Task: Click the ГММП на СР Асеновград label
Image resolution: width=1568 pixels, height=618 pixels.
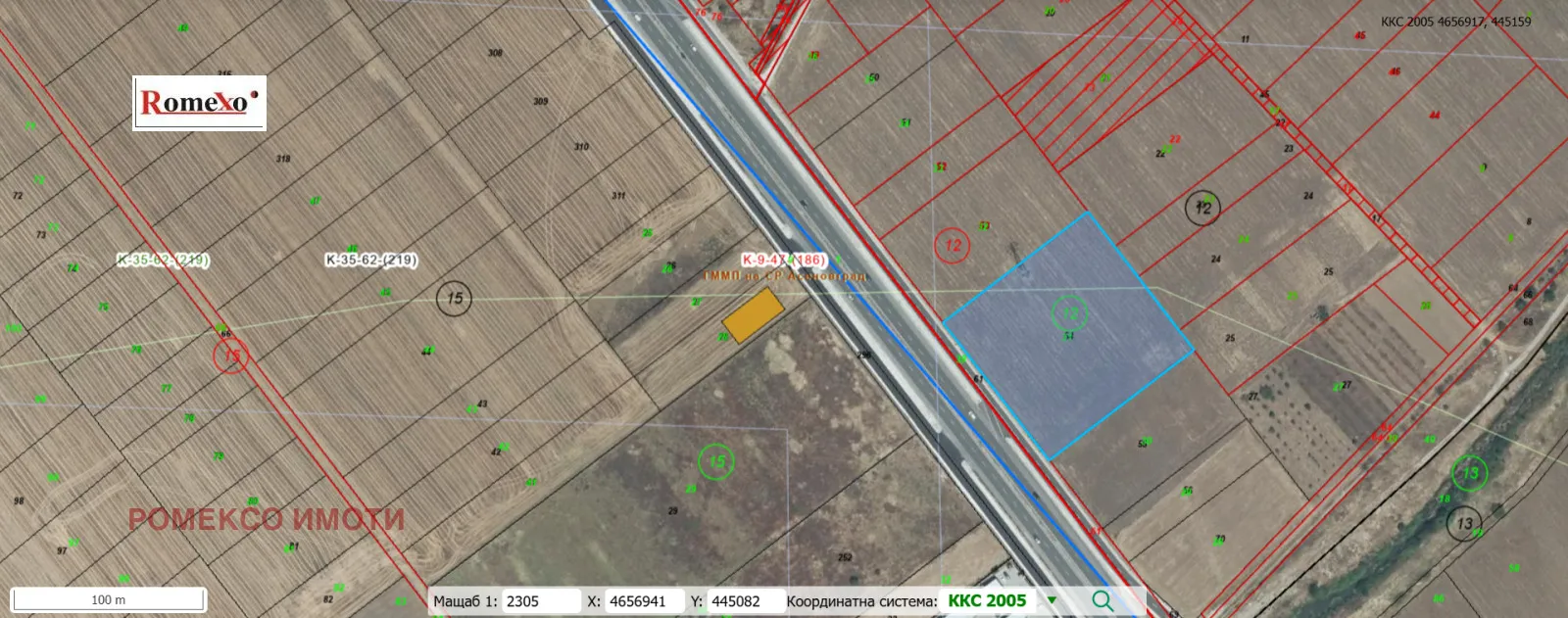Action: point(784,276)
